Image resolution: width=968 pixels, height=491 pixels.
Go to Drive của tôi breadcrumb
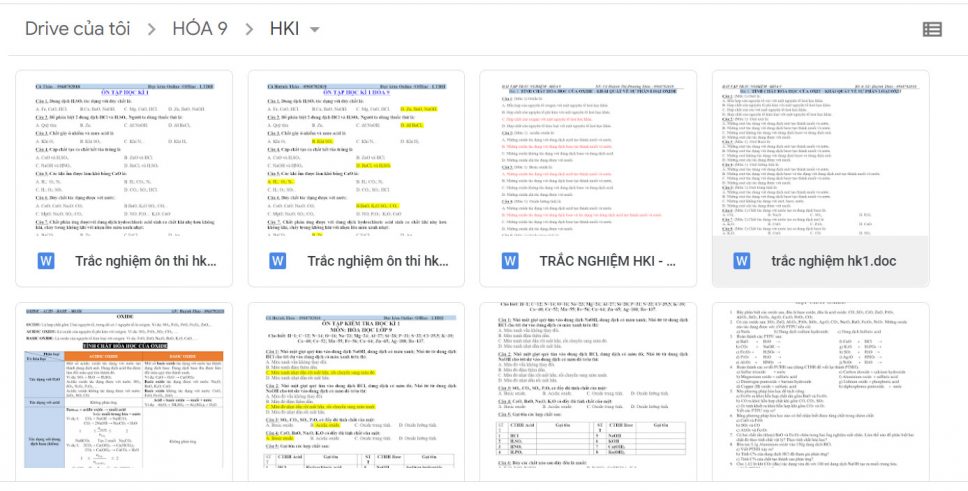78,29
